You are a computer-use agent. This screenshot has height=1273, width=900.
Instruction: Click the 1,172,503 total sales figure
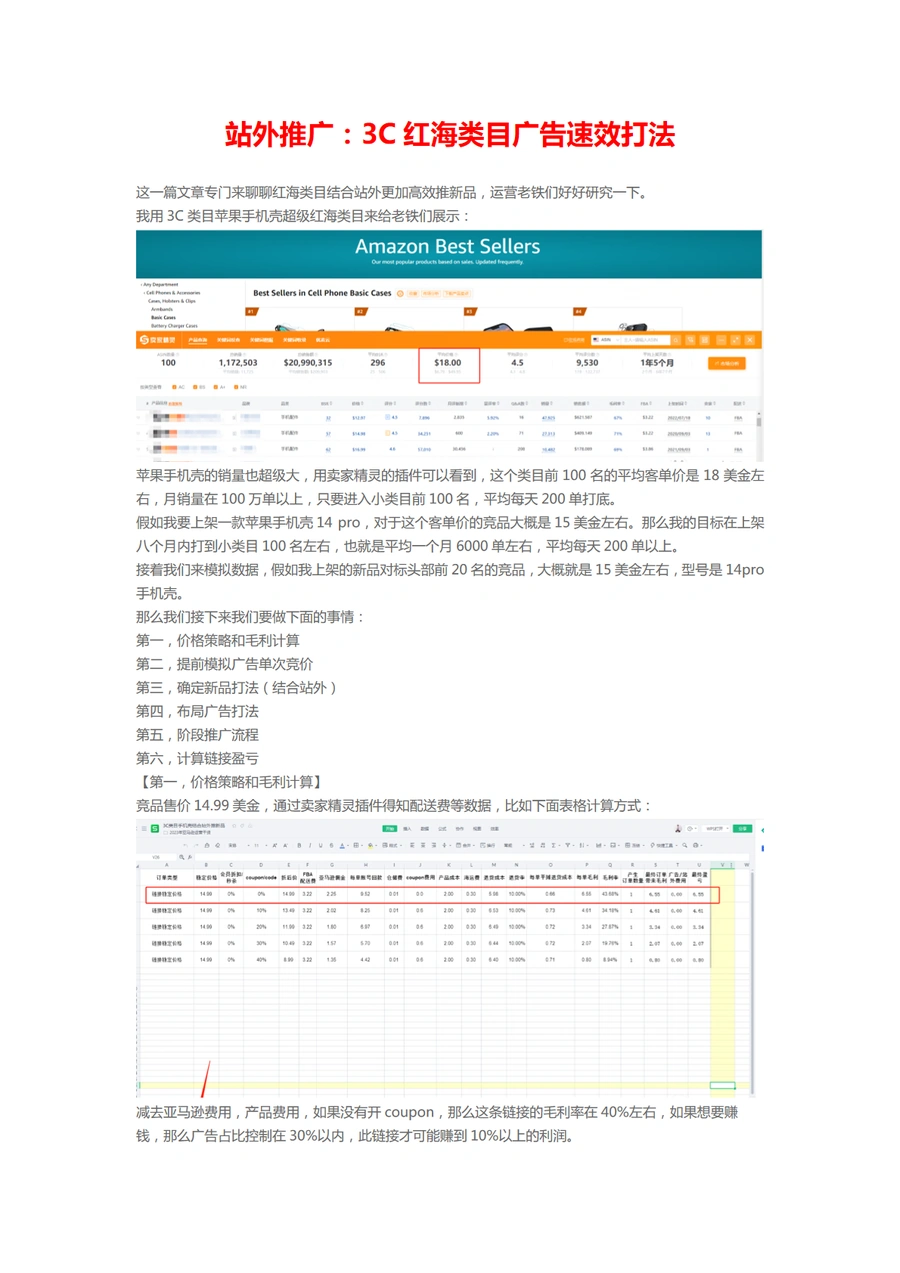tap(238, 363)
